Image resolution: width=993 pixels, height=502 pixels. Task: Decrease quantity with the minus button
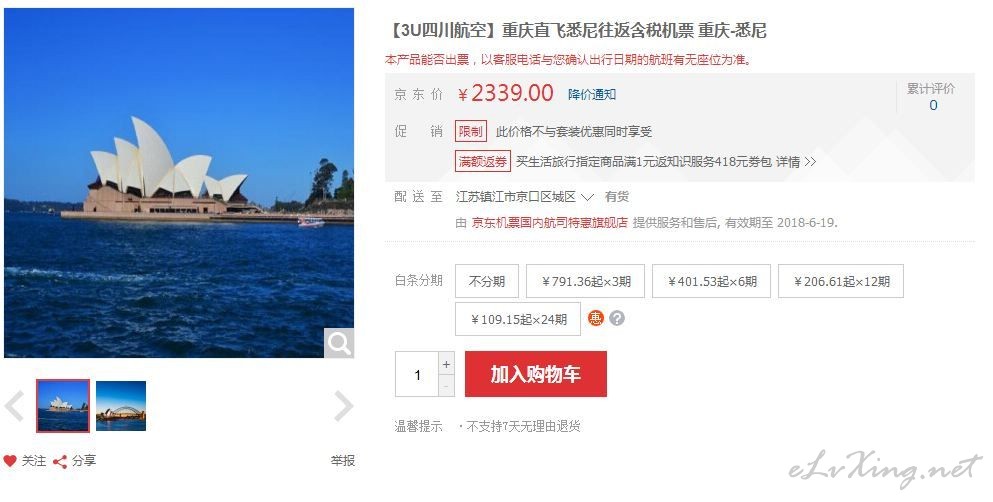point(446,386)
